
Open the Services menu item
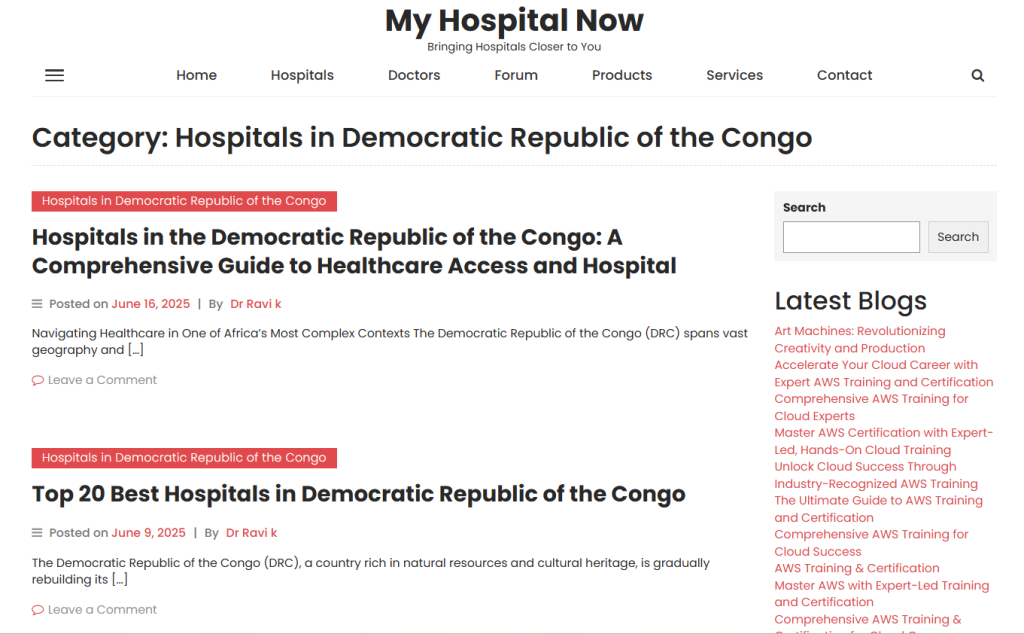[734, 75]
